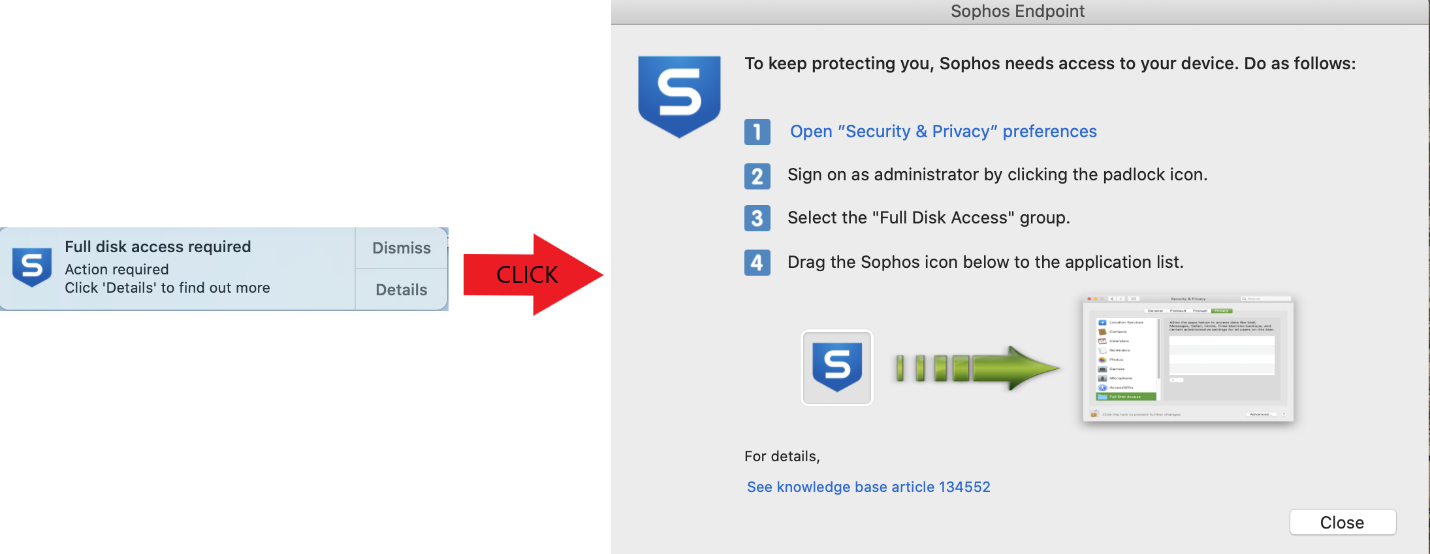
Task: Open "Security & Privacy" preferences link
Action: (943, 132)
